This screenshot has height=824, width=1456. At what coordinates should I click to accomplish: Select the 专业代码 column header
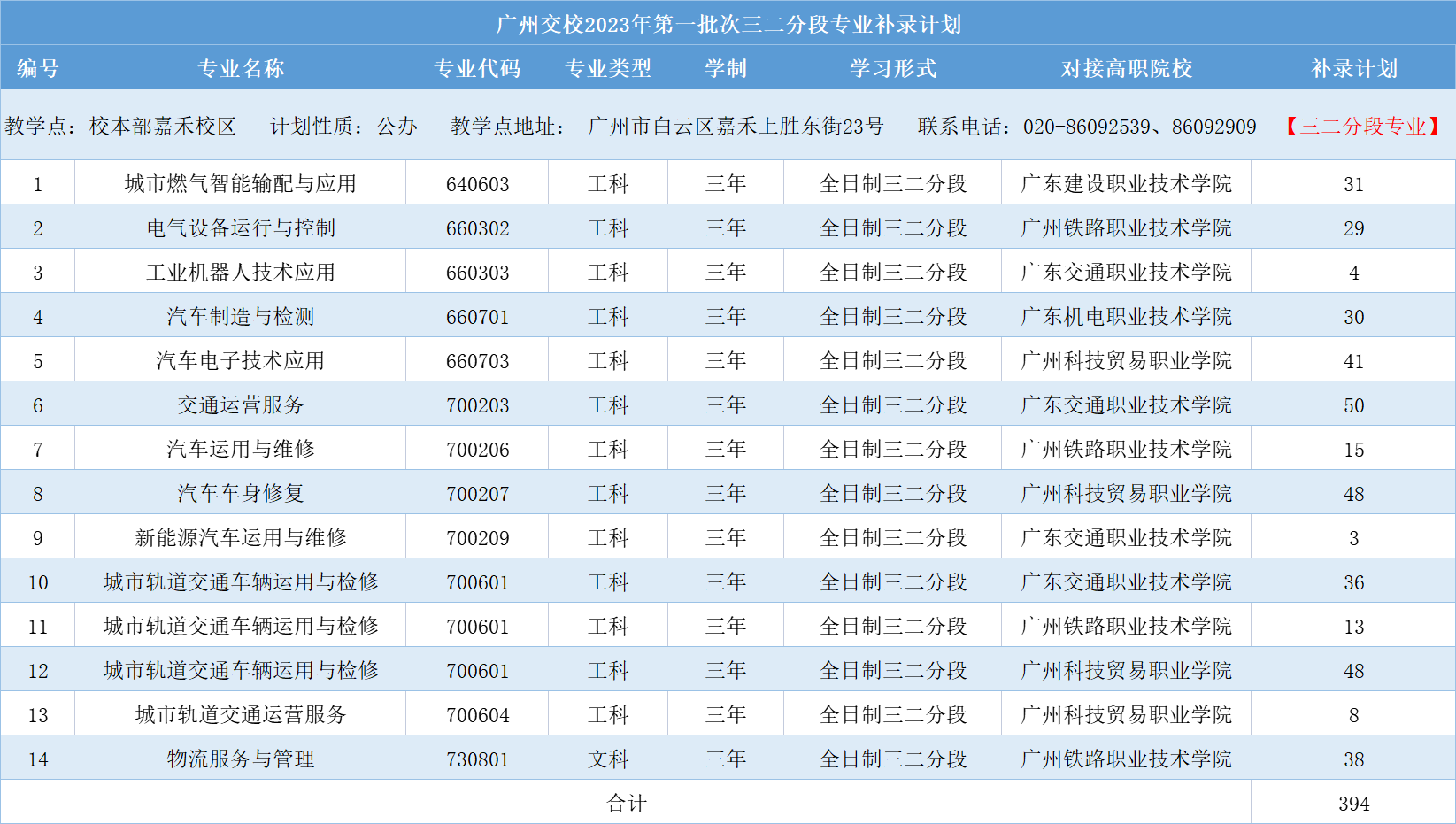click(x=477, y=68)
